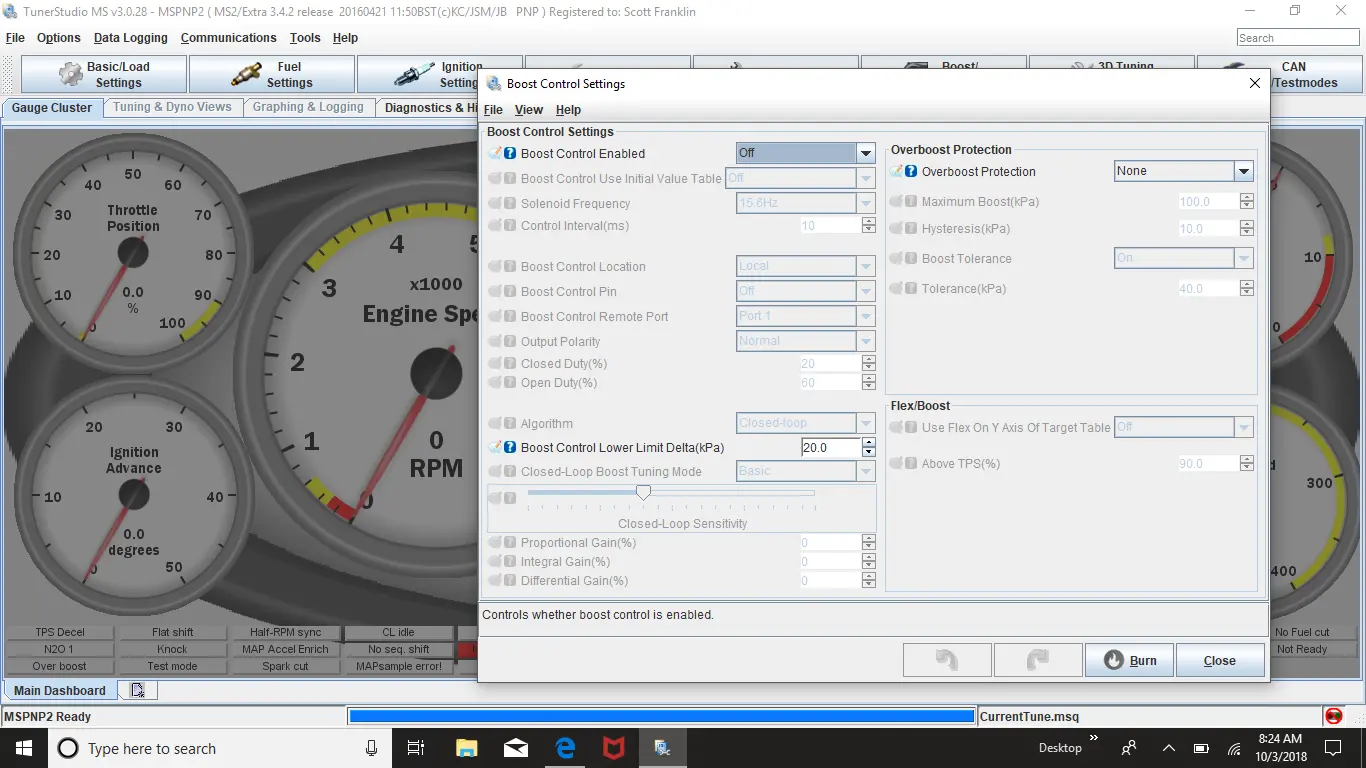
Task: Click the undo arrow button in dialog
Action: pos(947,660)
